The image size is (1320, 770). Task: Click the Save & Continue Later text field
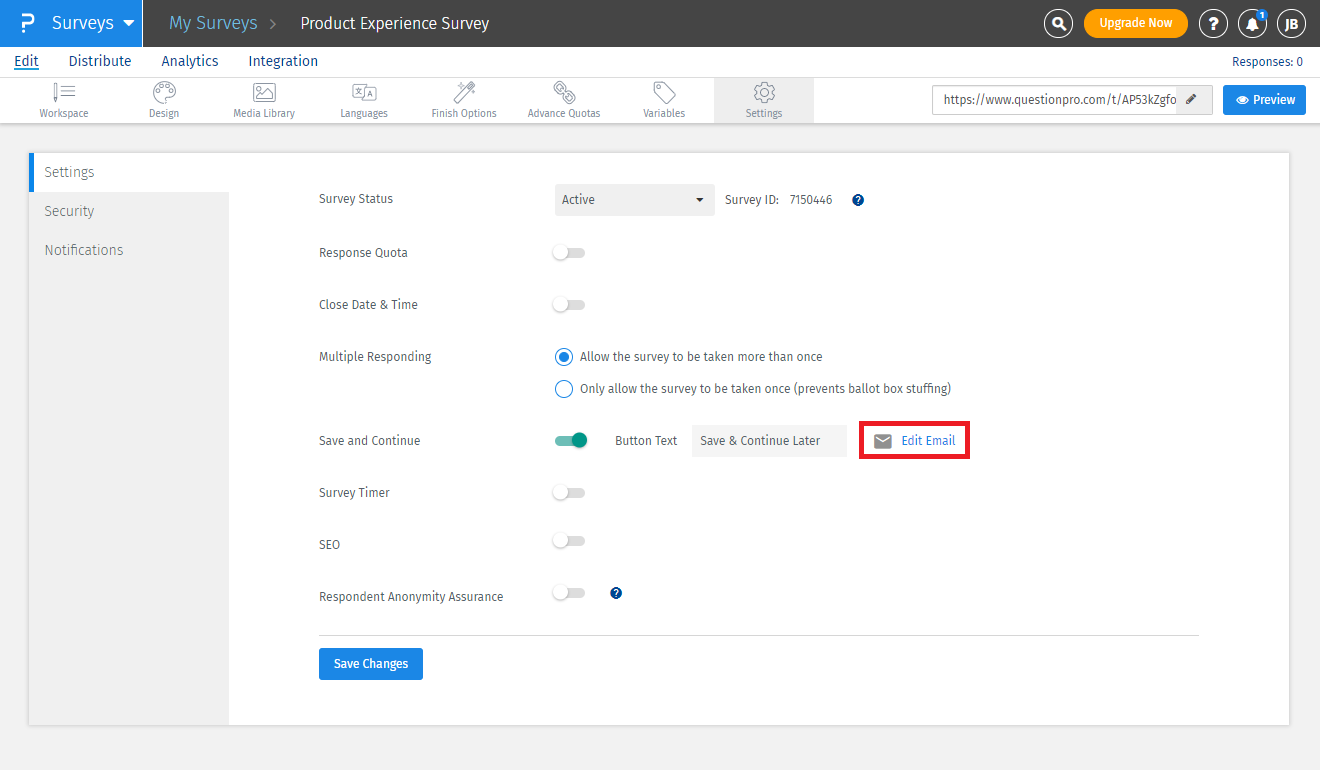(x=768, y=441)
